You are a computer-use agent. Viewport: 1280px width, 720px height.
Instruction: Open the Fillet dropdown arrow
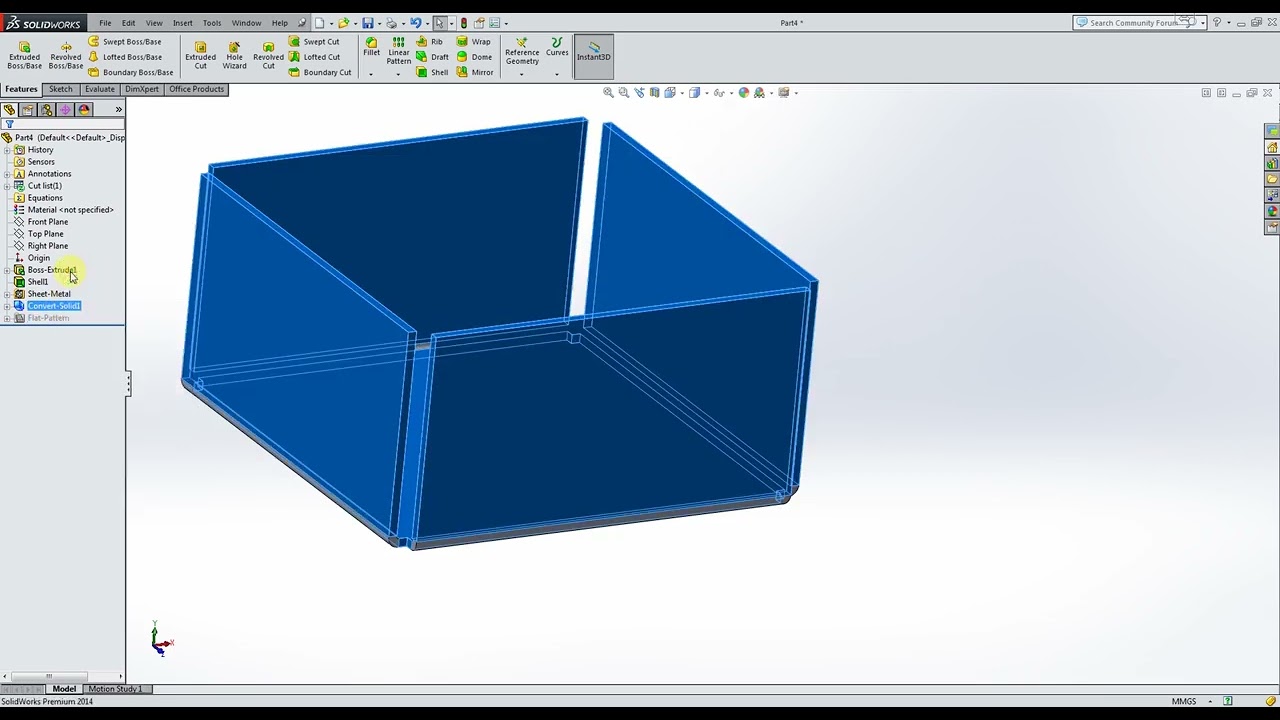tap(371, 73)
